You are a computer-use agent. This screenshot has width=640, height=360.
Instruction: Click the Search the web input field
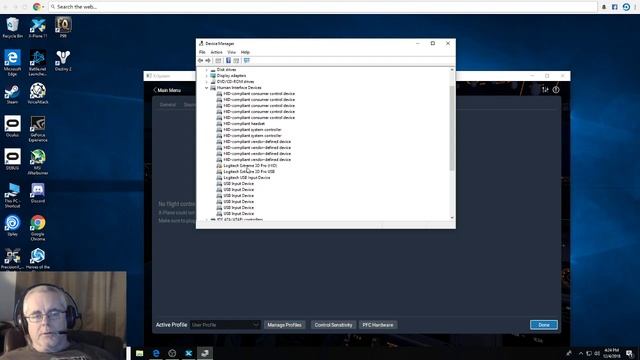point(322,7)
